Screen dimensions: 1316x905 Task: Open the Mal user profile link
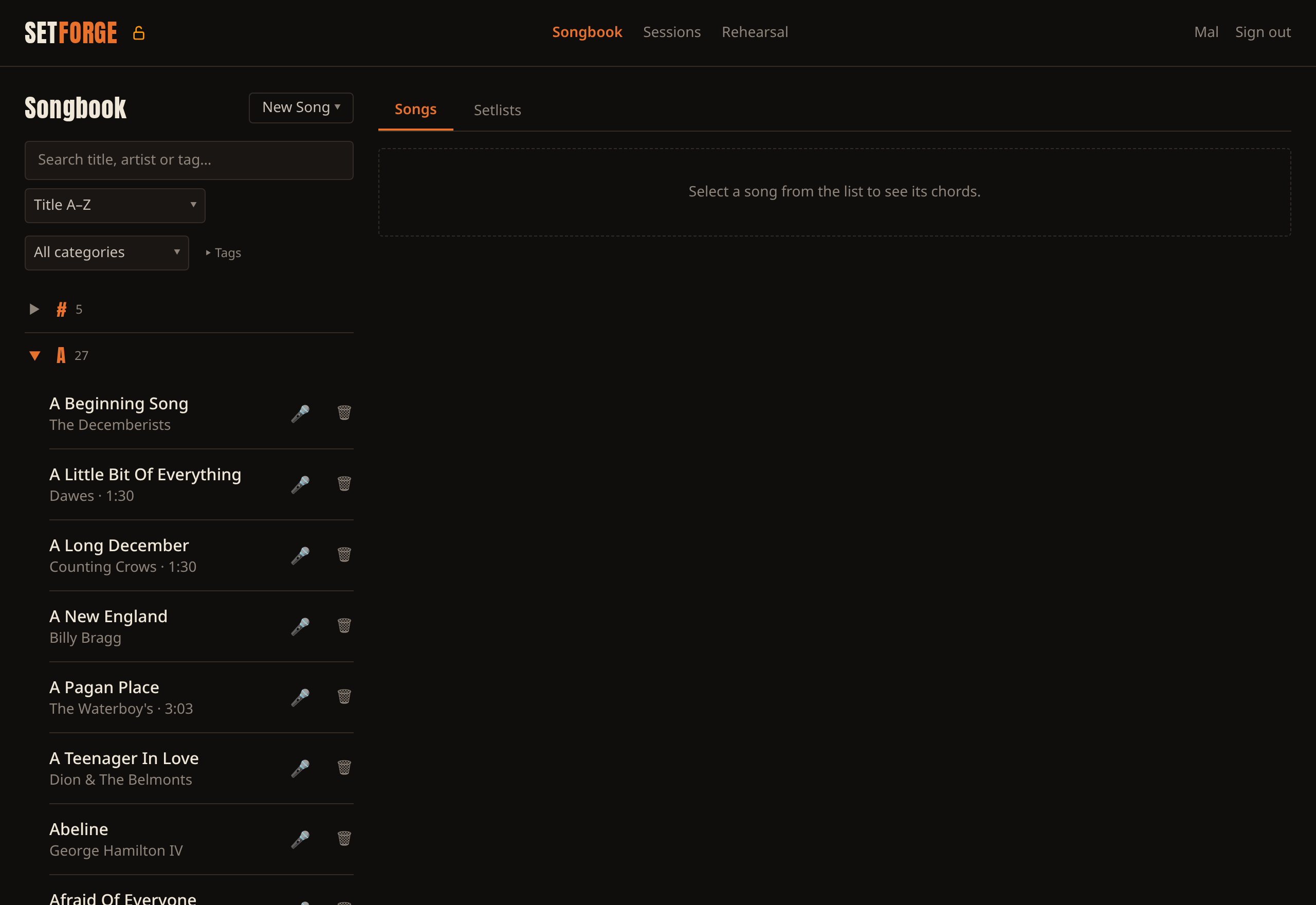pos(1206,32)
